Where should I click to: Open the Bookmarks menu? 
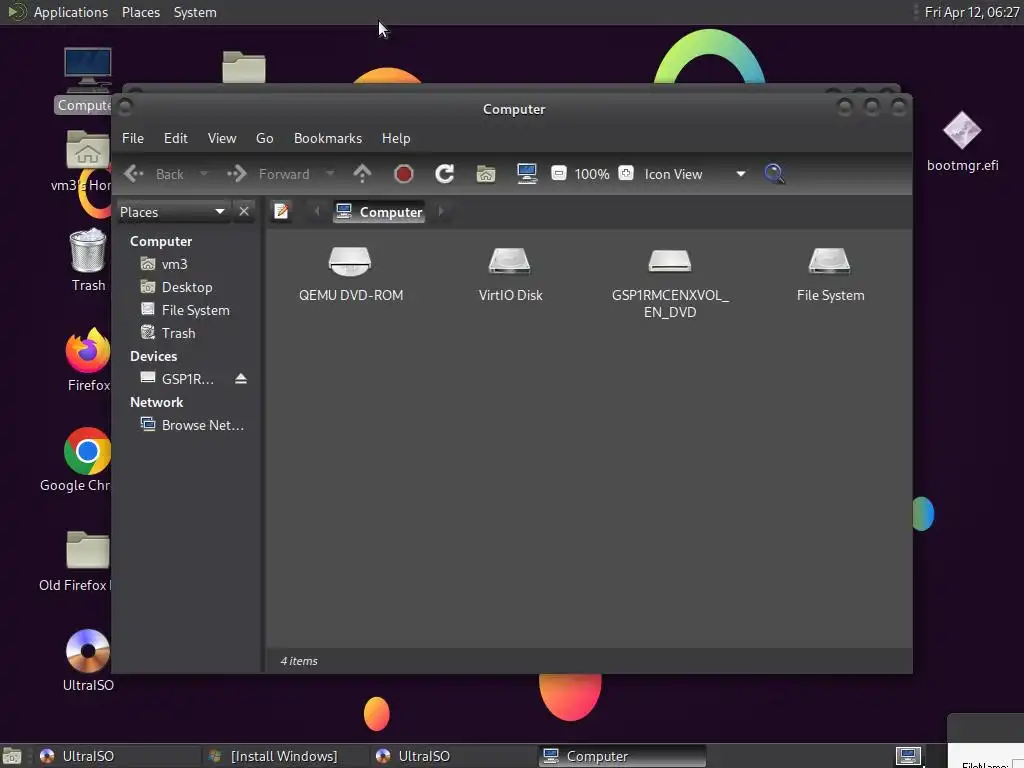tap(328, 138)
